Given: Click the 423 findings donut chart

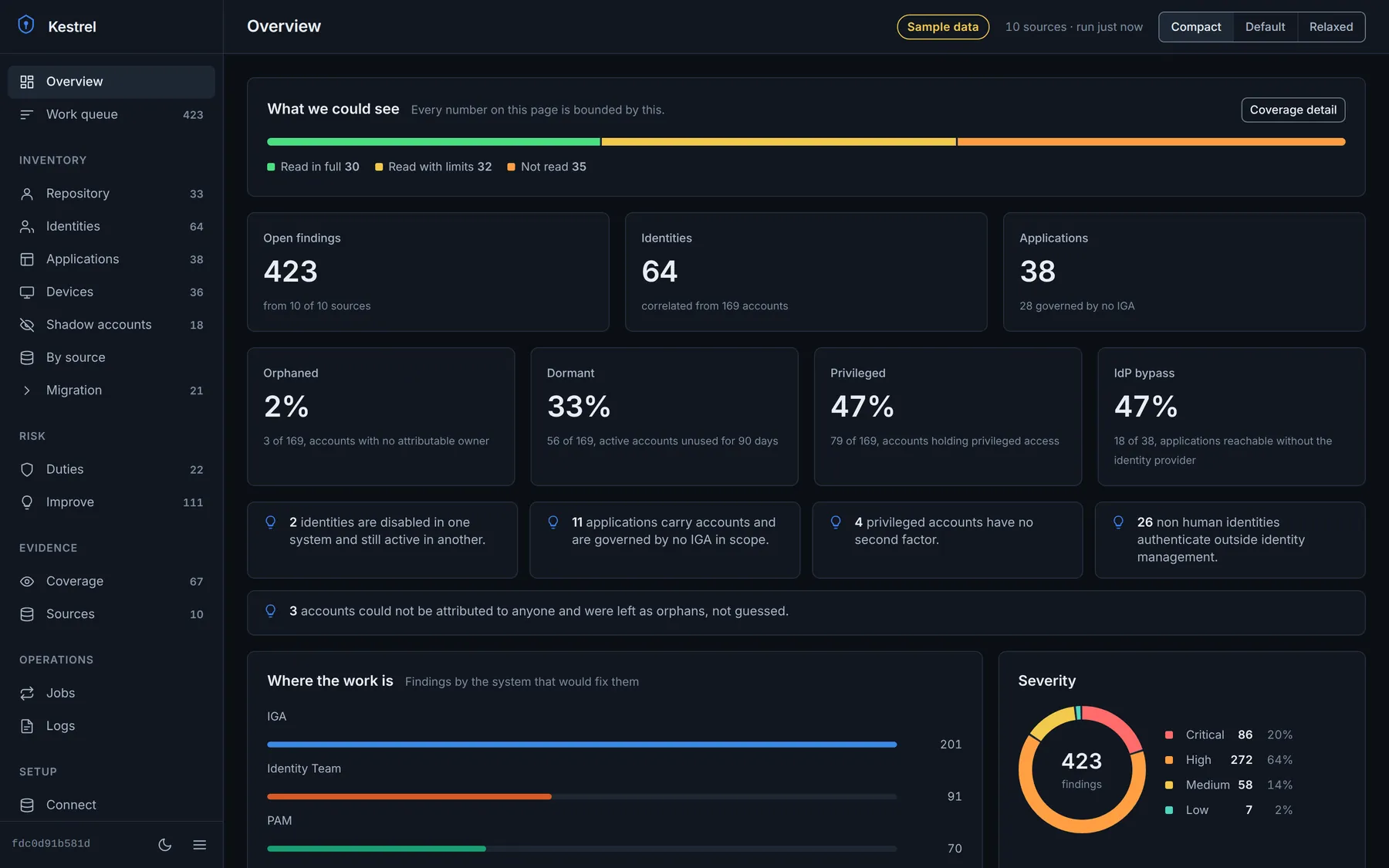Looking at the screenshot, I should point(1082,770).
